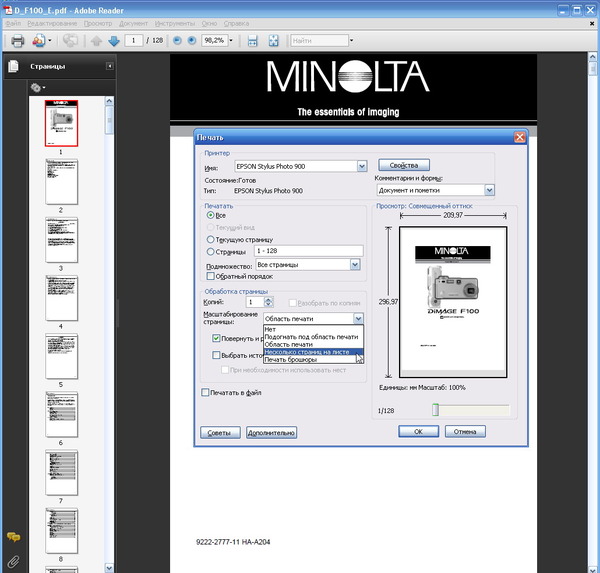Confirm printing with OK button

coord(418,431)
